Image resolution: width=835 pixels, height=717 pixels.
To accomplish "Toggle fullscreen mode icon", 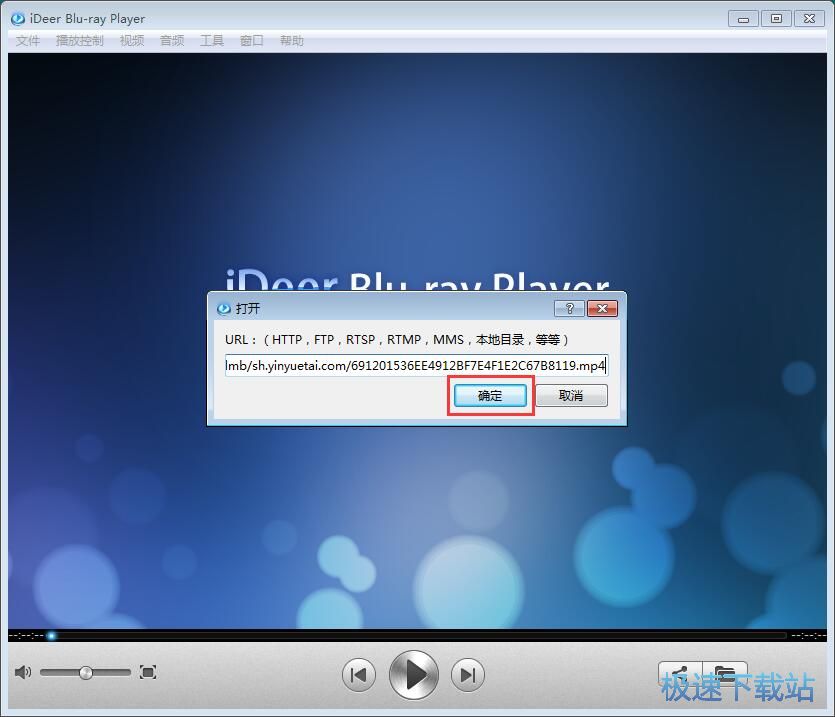I will coord(148,672).
